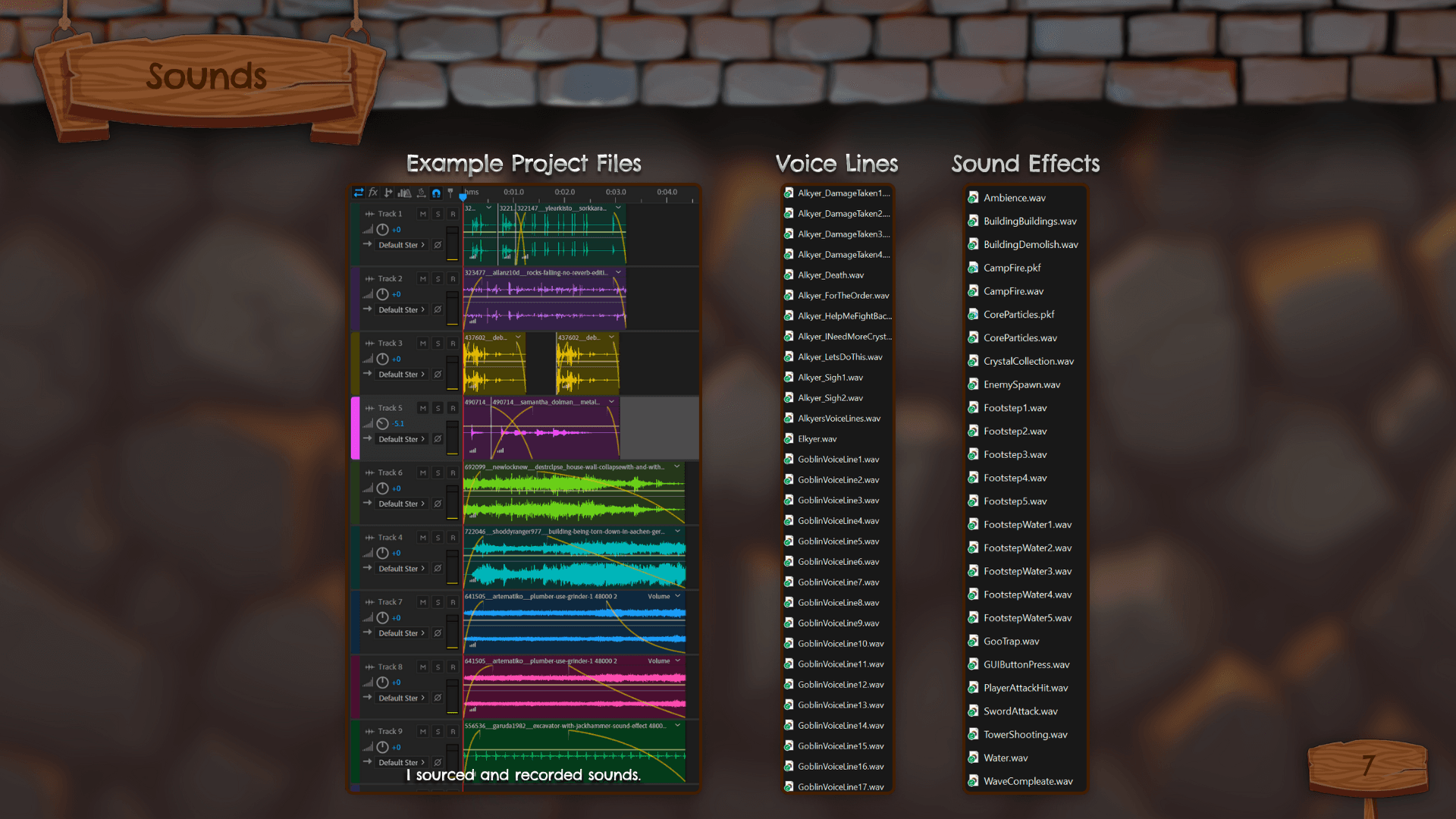Arm Track 3 for record with R
The height and width of the screenshot is (819, 1456).
(x=453, y=344)
